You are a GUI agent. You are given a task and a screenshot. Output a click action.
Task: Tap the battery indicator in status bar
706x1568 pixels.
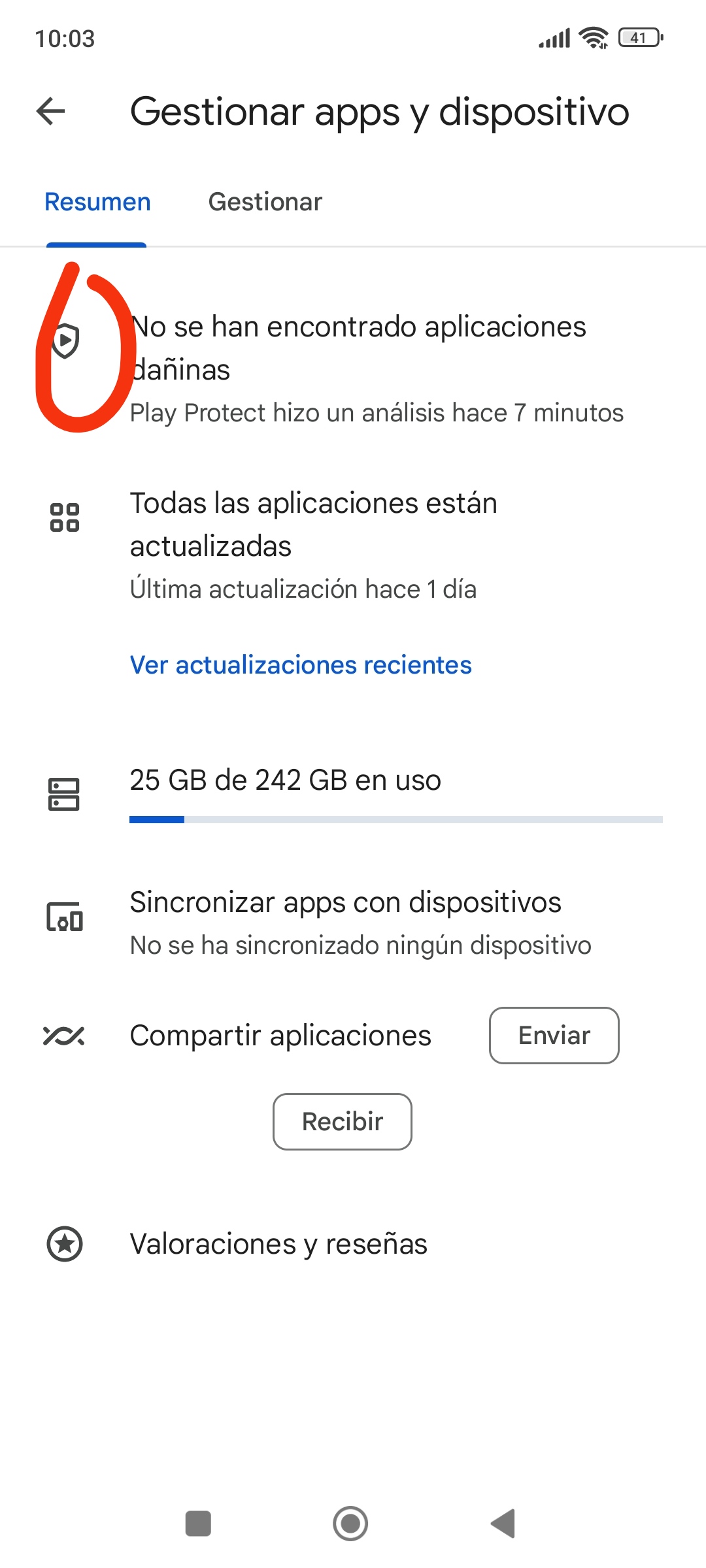point(641,38)
